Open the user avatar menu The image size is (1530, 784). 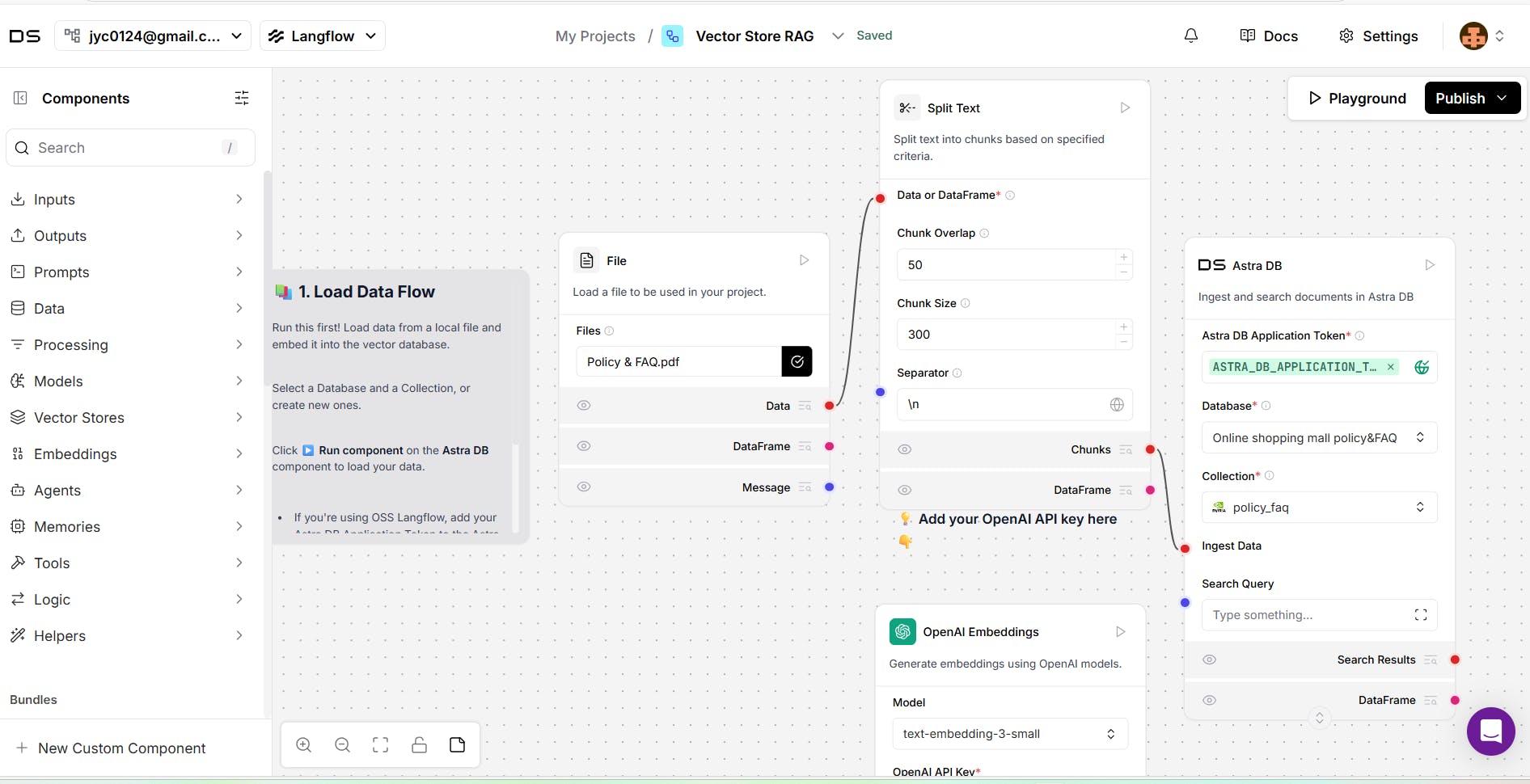point(1481,36)
